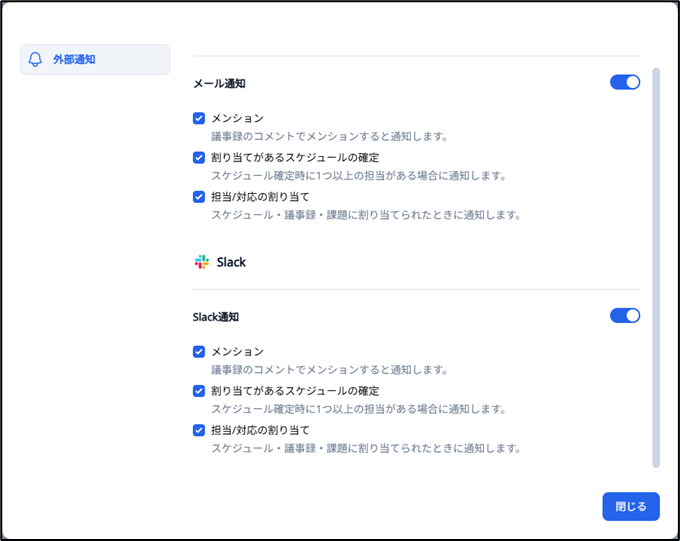680x541 pixels.
Task: Click the bell icon in the sidebar
Action: click(x=36, y=60)
